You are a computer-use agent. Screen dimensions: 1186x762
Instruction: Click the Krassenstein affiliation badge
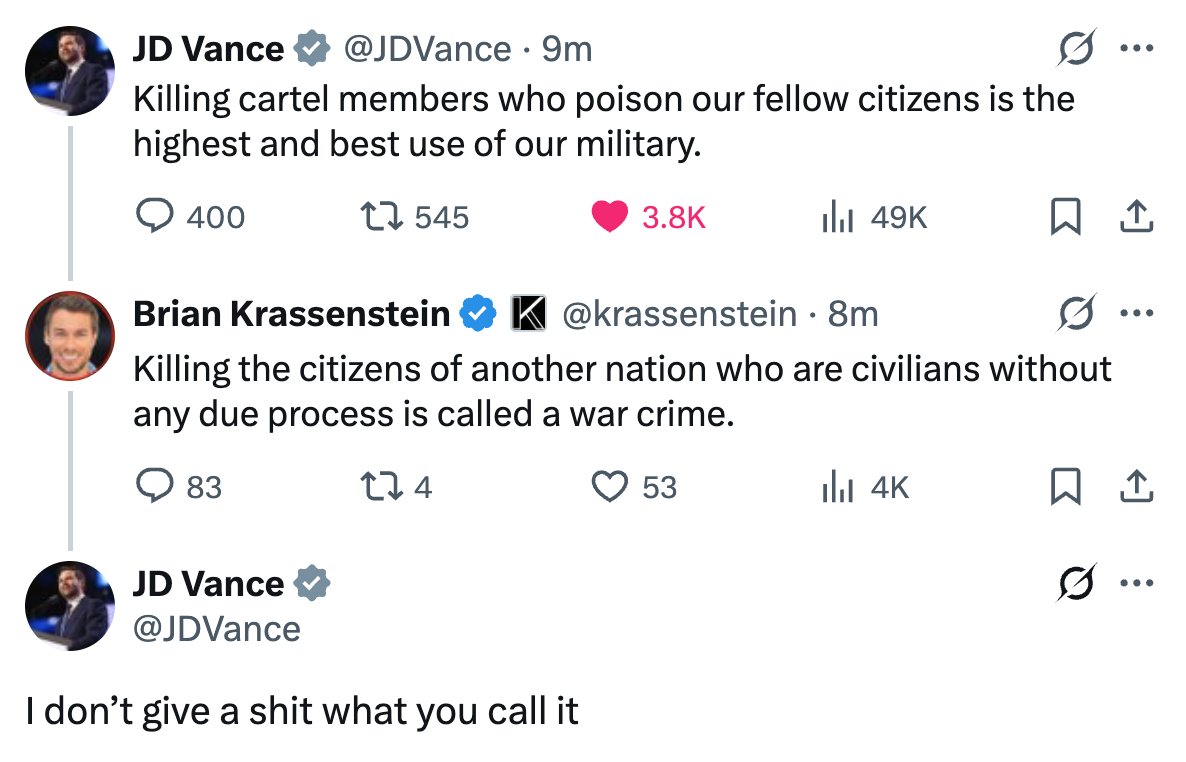(529, 314)
